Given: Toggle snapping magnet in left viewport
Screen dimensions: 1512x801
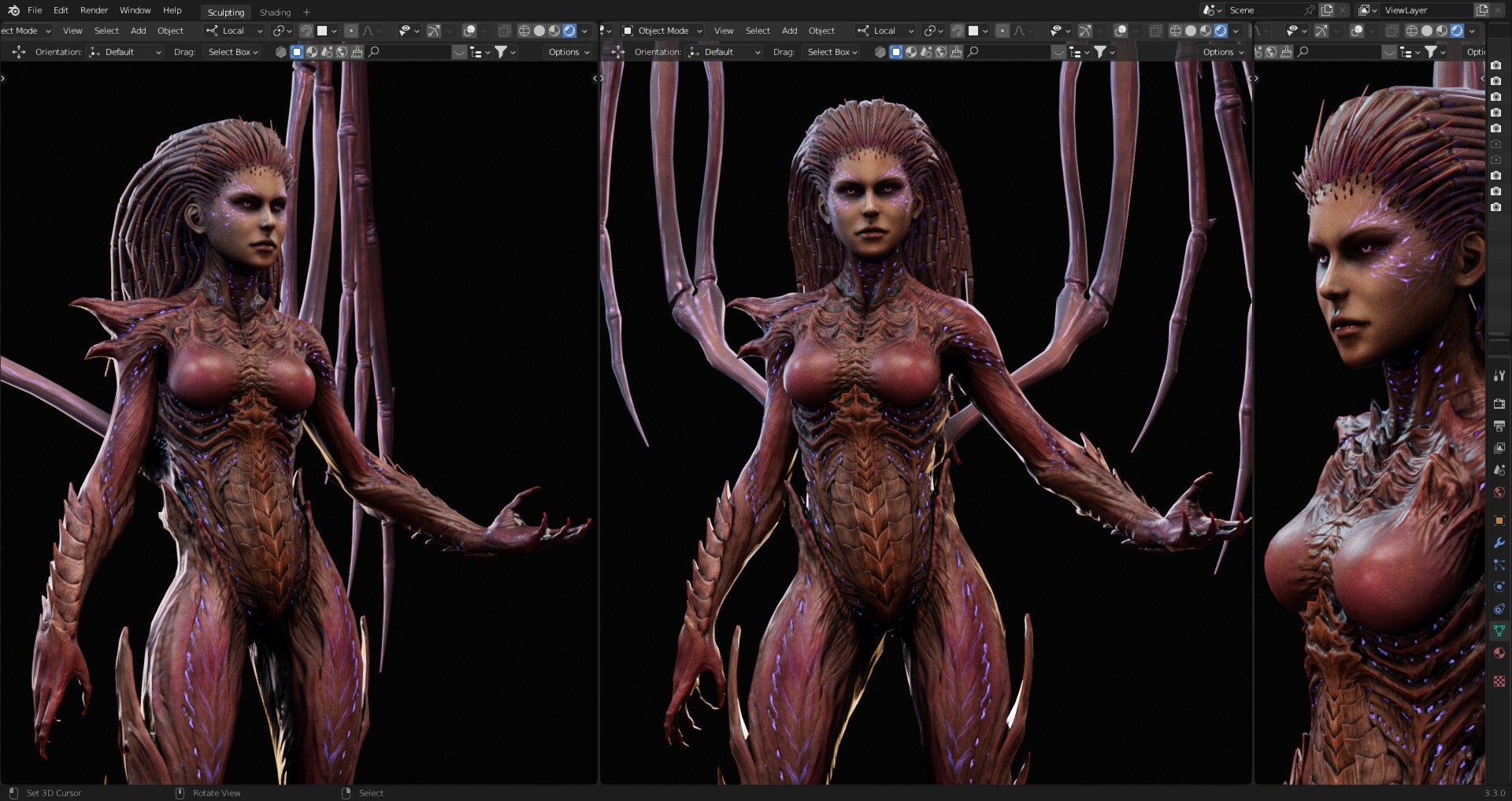Looking at the screenshot, I should click(x=306, y=31).
